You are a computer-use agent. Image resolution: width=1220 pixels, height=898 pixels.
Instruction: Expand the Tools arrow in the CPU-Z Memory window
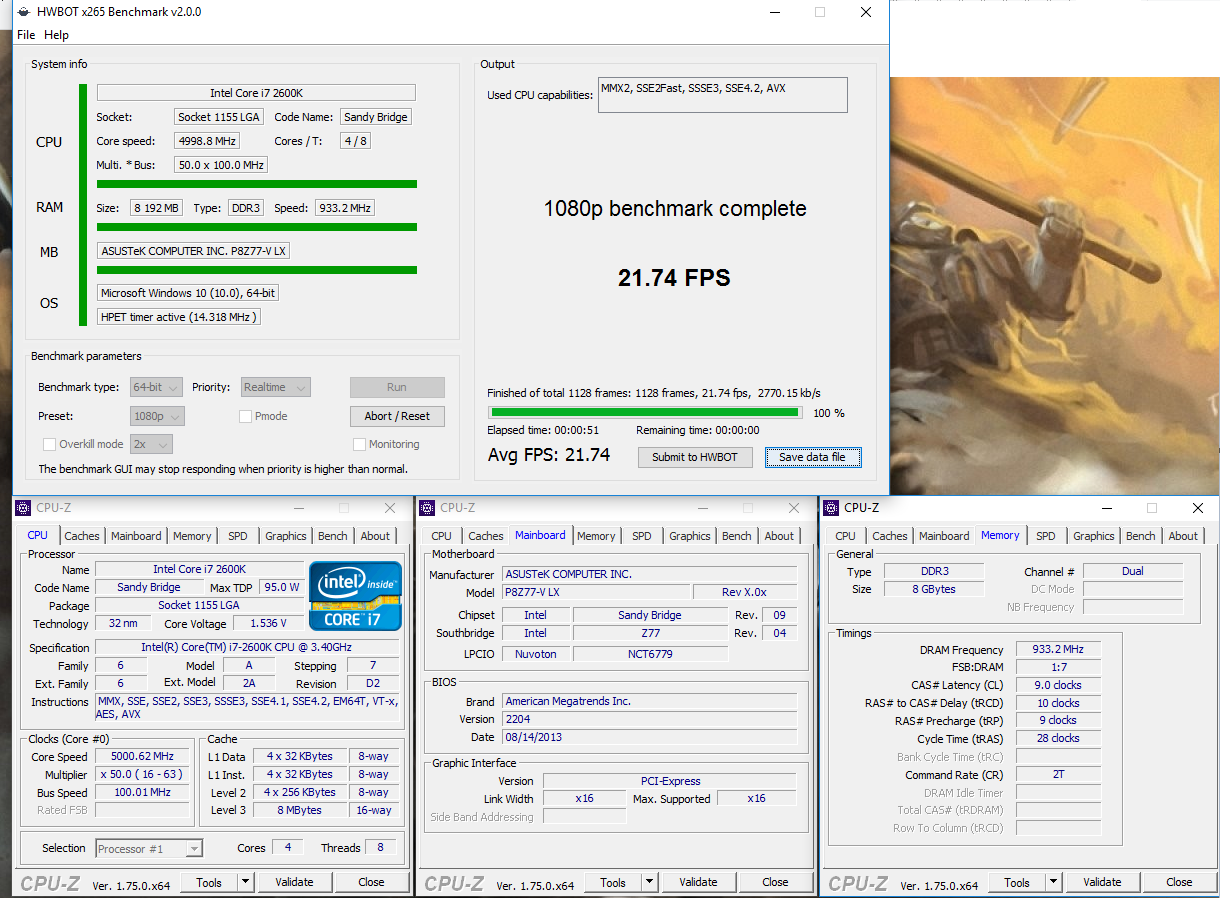(1053, 882)
